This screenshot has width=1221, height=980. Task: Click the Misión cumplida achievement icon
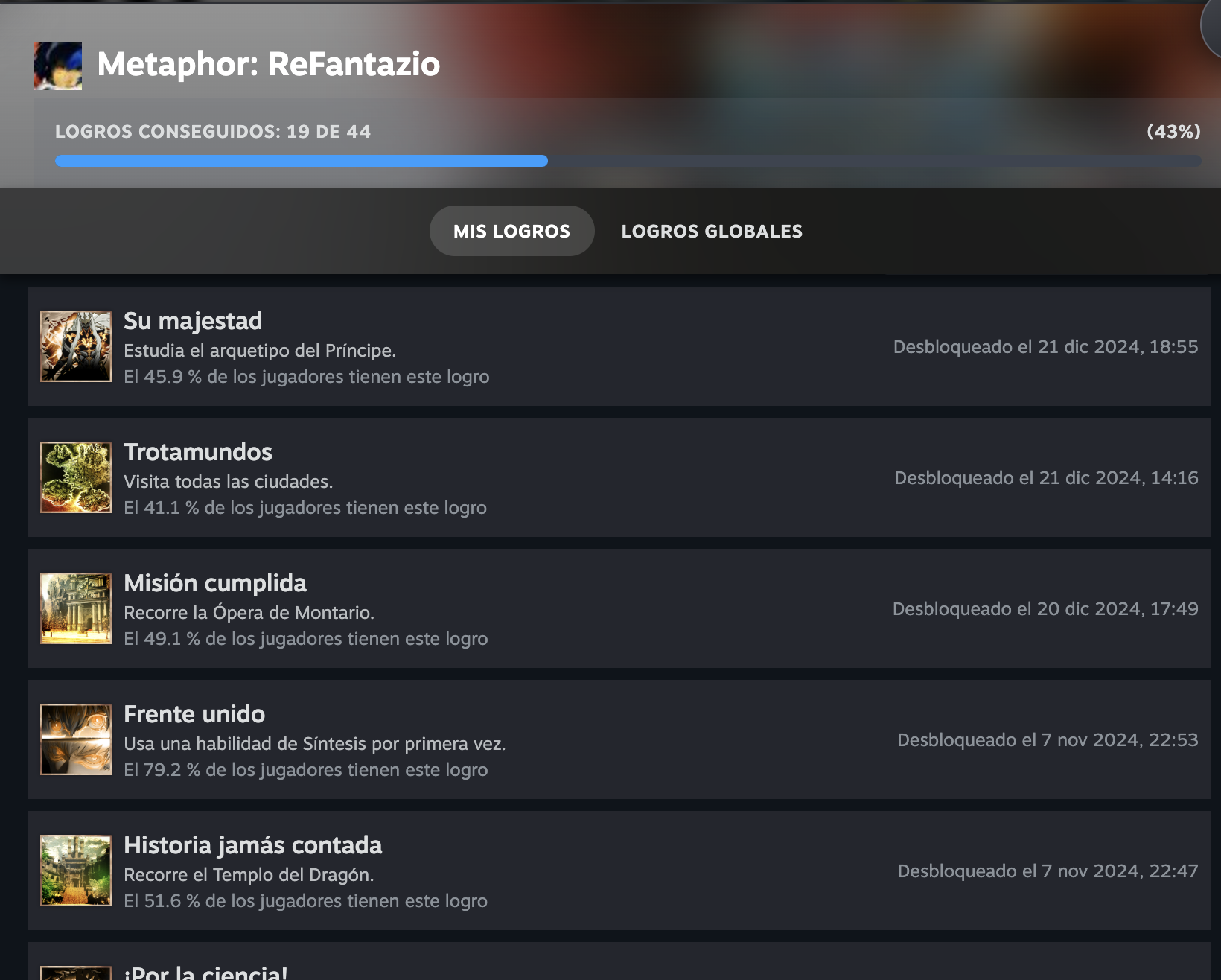tap(76, 608)
